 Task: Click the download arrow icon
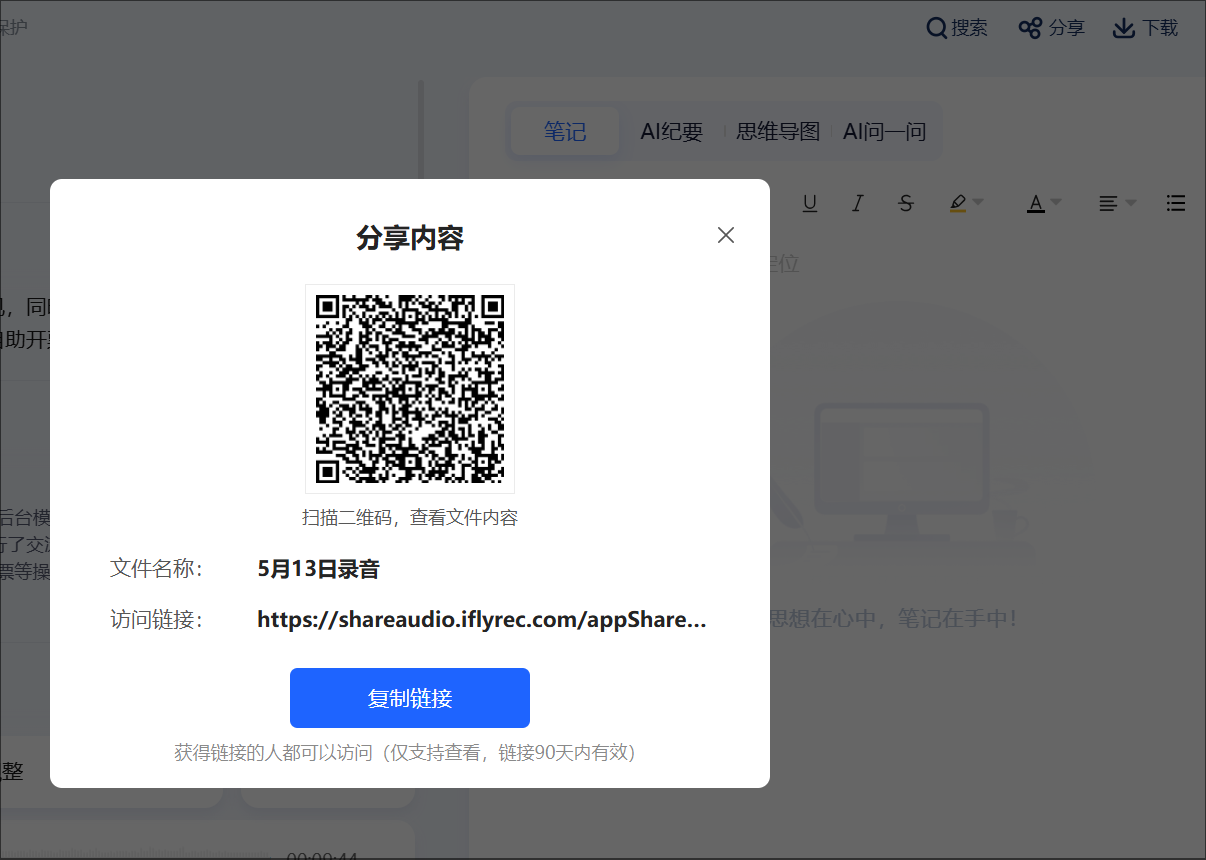pyautogui.click(x=1124, y=28)
